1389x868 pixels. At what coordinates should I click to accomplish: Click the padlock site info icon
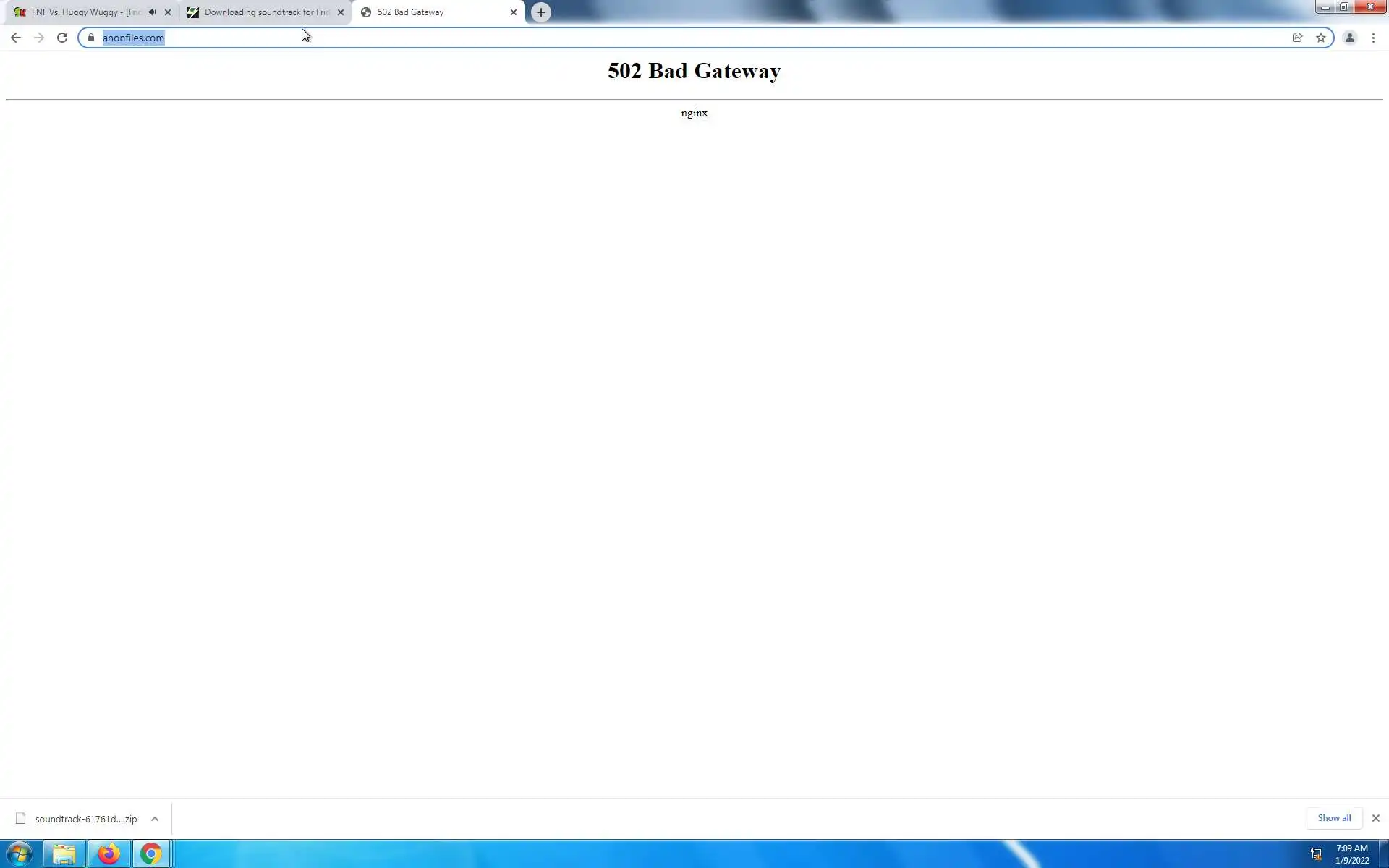point(91,38)
